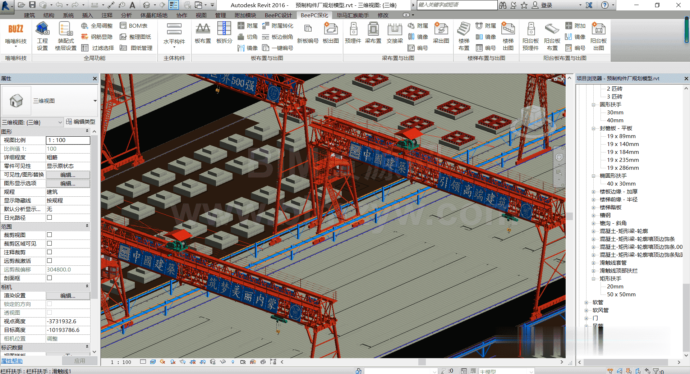Expand the 软管 tree node

pos(586,302)
